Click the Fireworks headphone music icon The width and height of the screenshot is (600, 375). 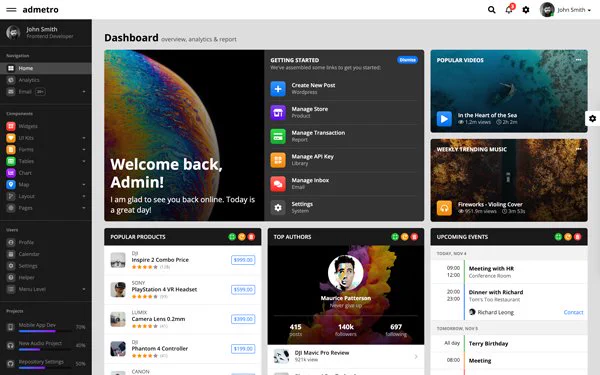[x=444, y=208]
